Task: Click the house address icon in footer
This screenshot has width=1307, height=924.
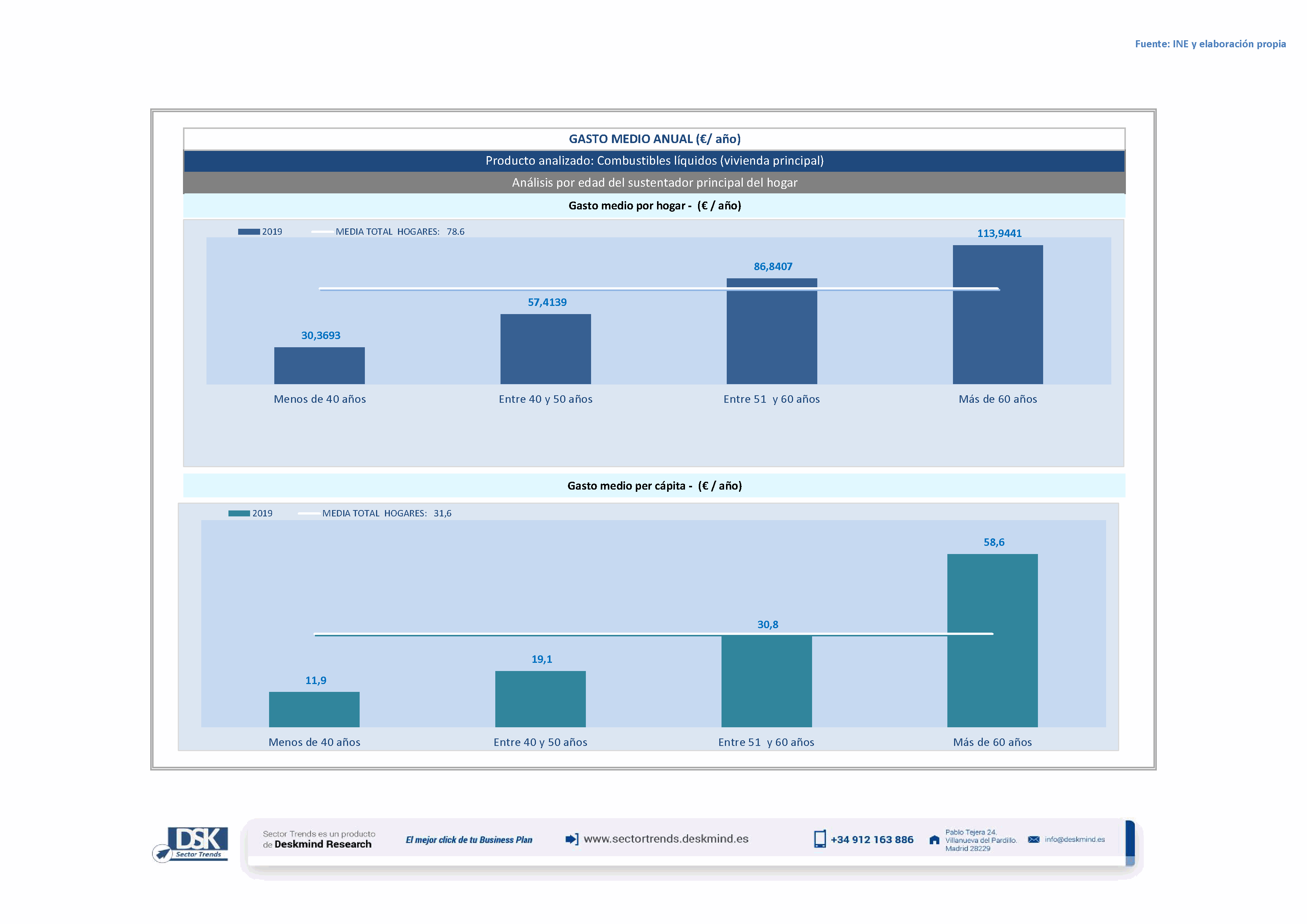Action: tap(934, 840)
